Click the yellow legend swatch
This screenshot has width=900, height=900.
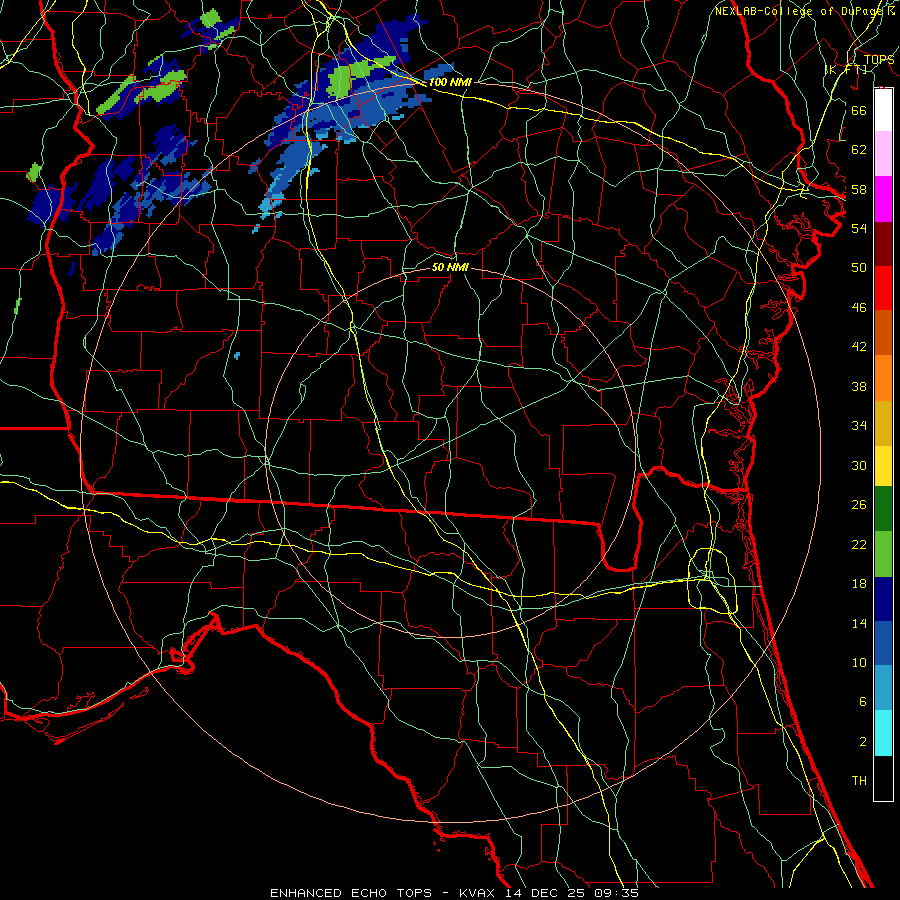coord(883,466)
